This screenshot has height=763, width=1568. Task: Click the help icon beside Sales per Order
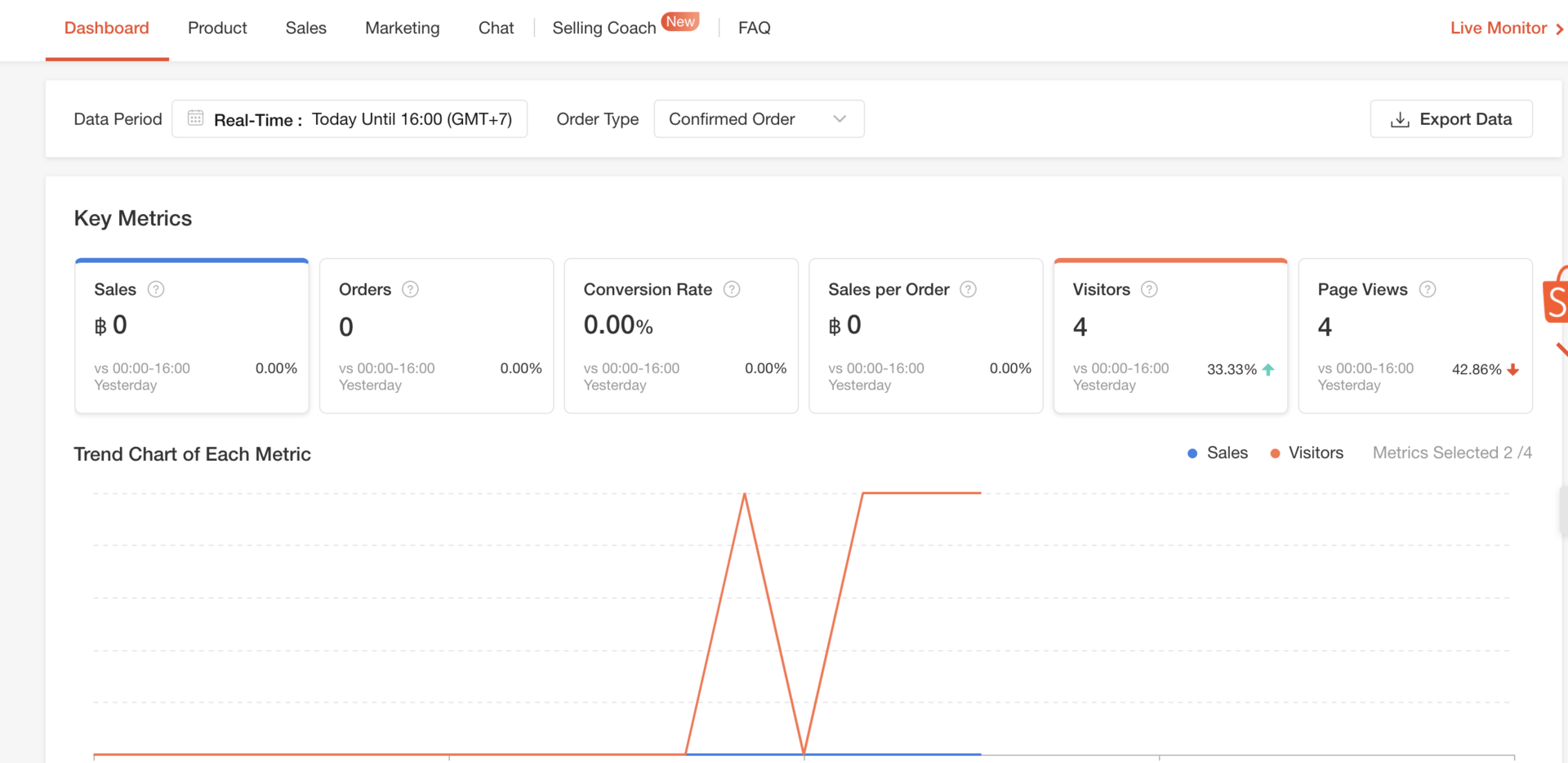tap(968, 289)
